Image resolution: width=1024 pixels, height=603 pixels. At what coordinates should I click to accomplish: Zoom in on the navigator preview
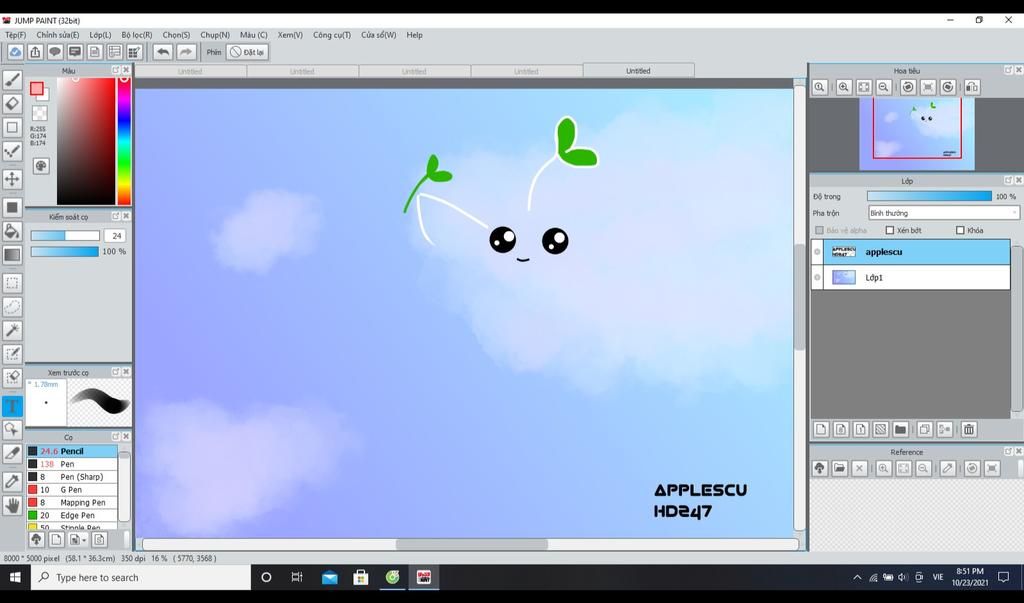(x=844, y=87)
